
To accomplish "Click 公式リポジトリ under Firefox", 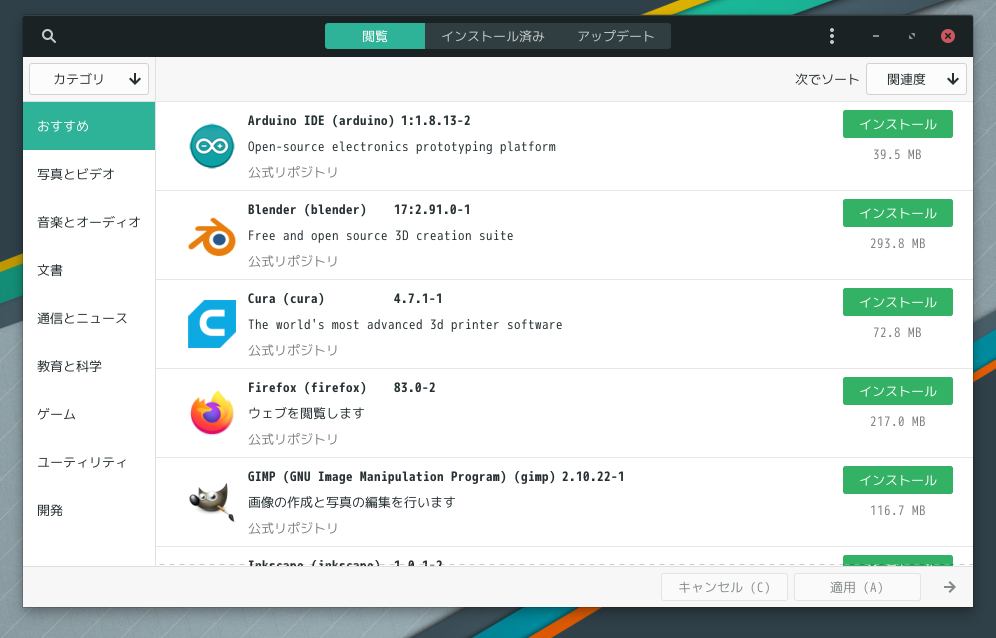I will click(293, 439).
